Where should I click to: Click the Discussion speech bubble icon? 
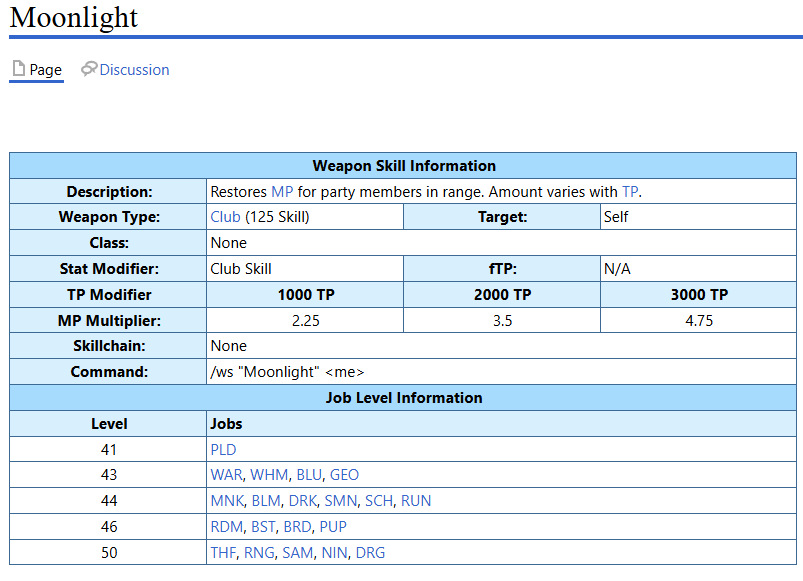(89, 69)
